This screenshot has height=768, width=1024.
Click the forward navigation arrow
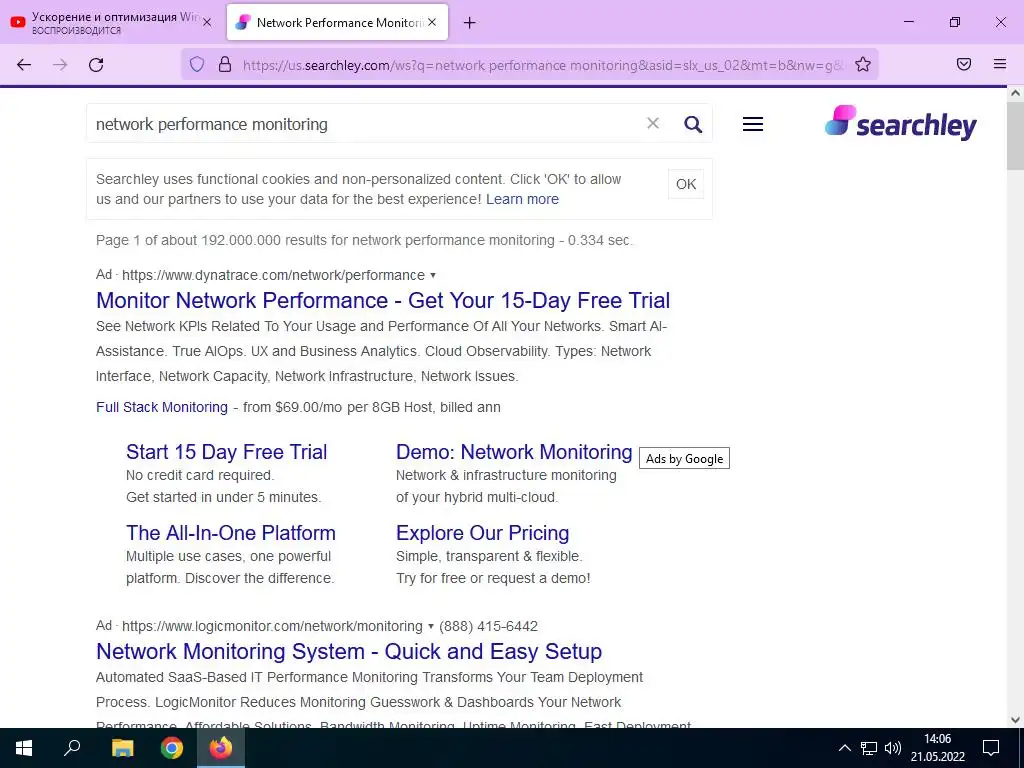pos(60,64)
